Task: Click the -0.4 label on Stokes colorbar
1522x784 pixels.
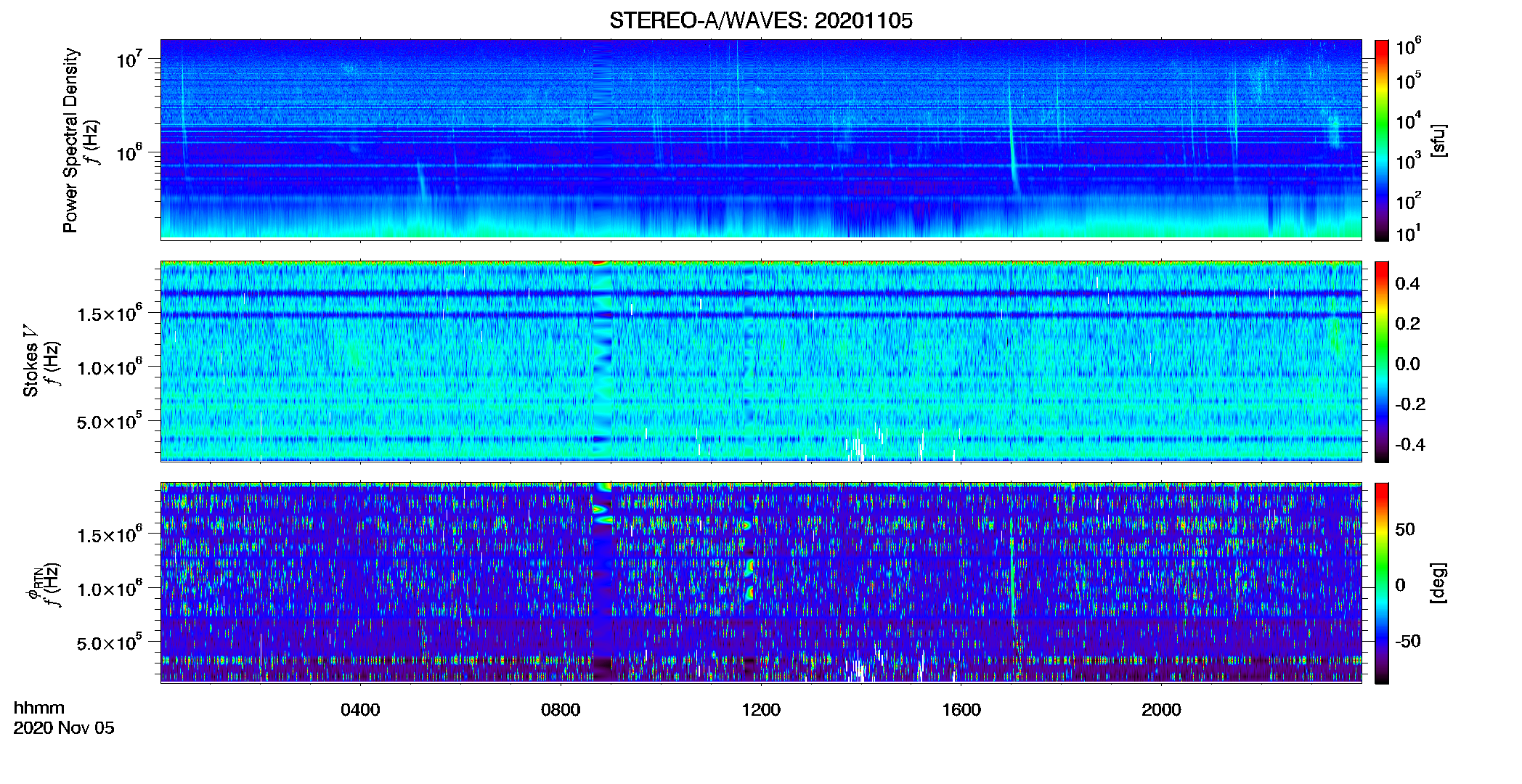Action: pyautogui.click(x=1409, y=444)
